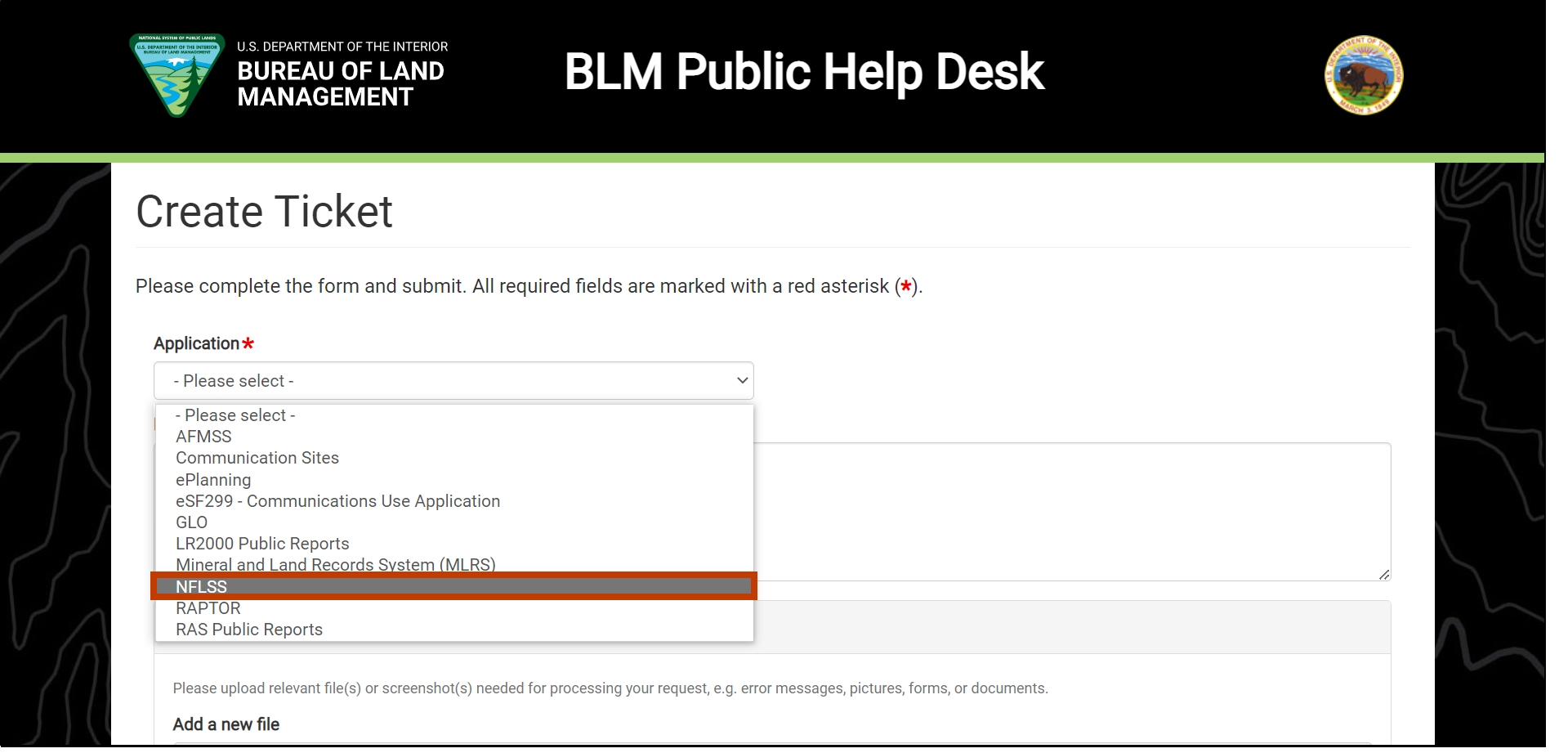The width and height of the screenshot is (1568, 753).
Task: Choose Communication Sites from the list
Action: (x=257, y=458)
